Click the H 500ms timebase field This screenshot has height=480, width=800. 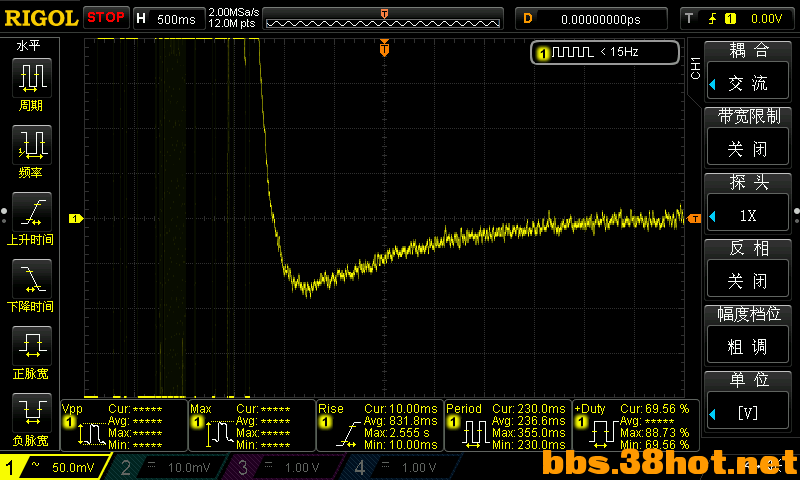point(169,19)
